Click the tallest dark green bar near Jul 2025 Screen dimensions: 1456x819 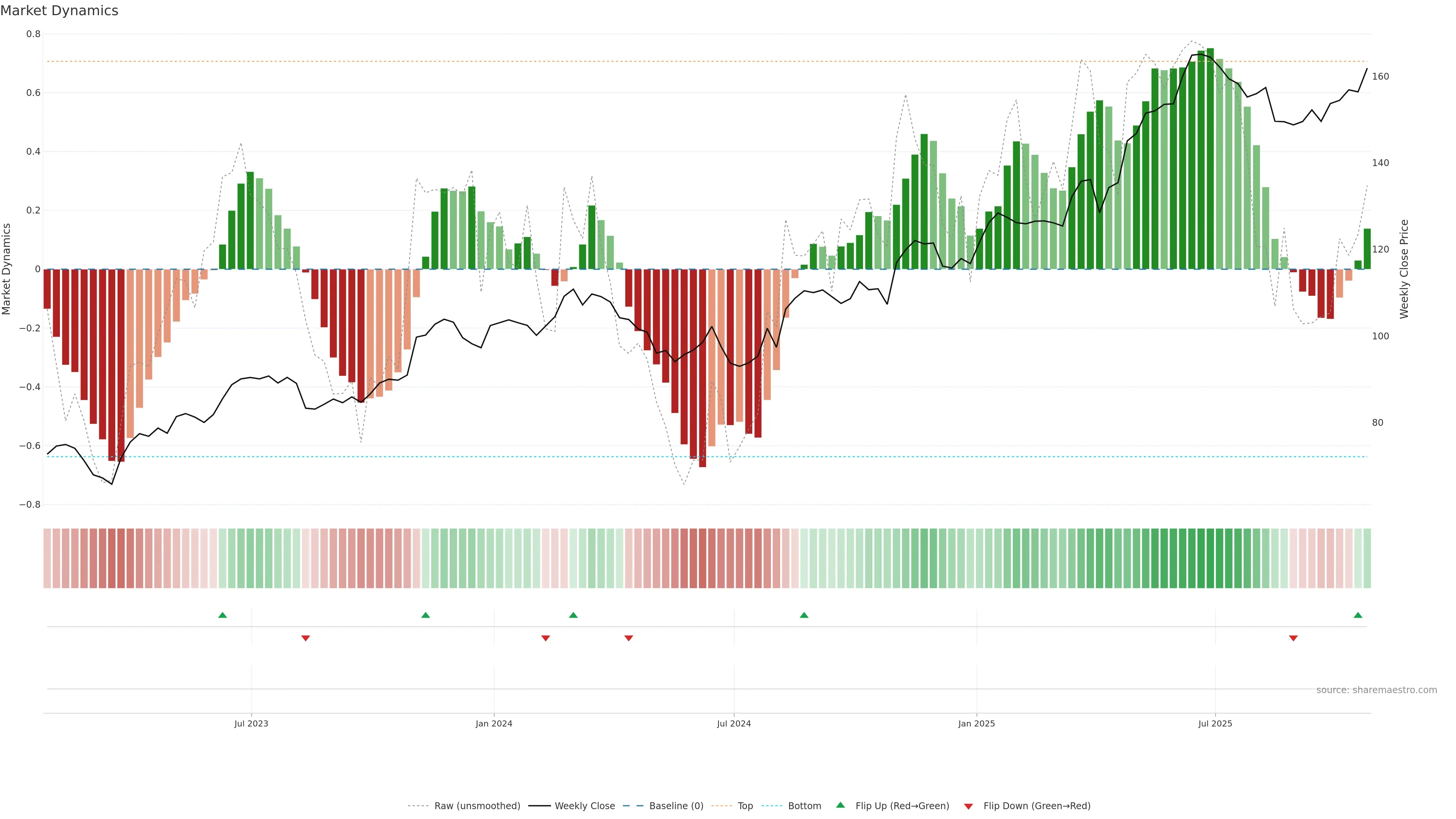tap(1210, 158)
